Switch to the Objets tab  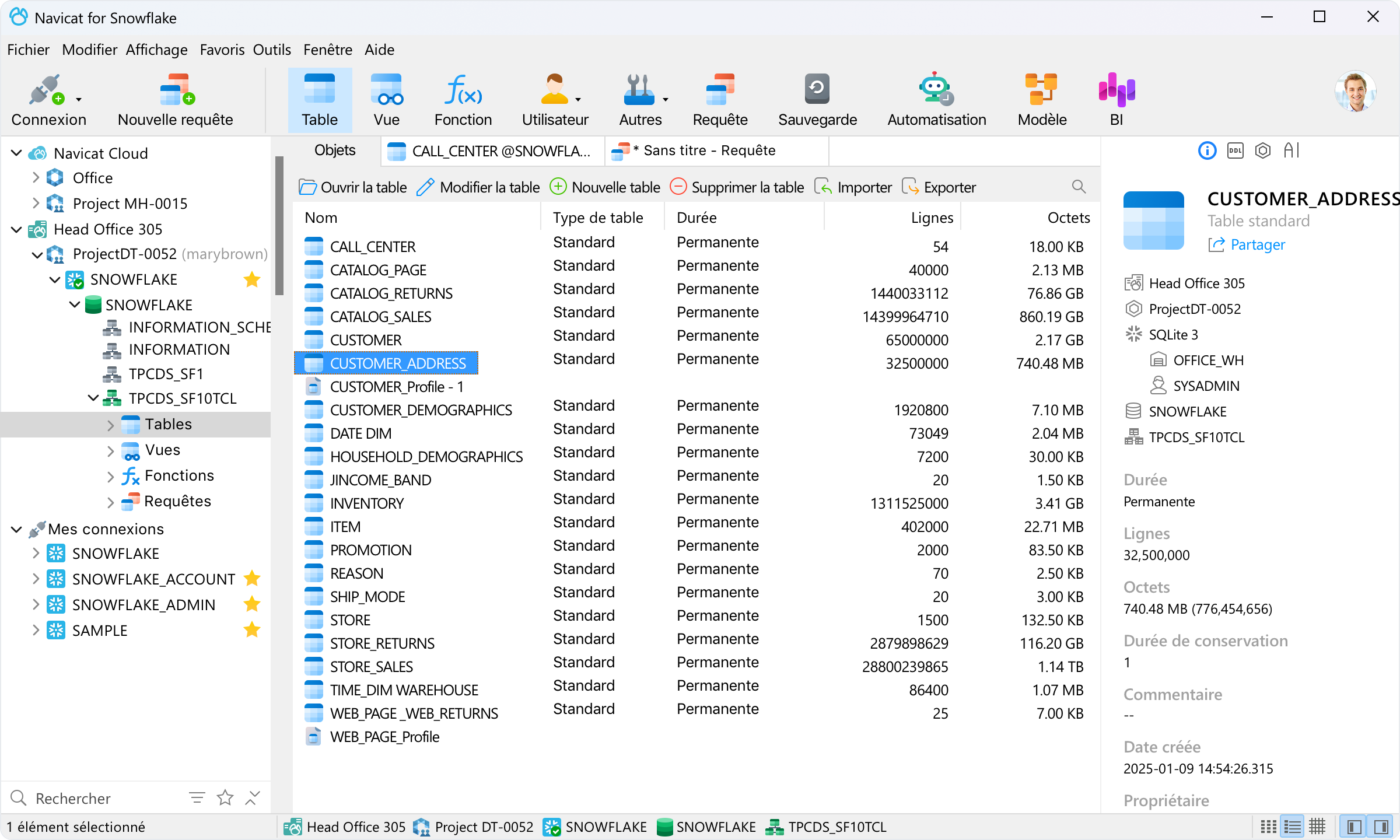coord(335,150)
